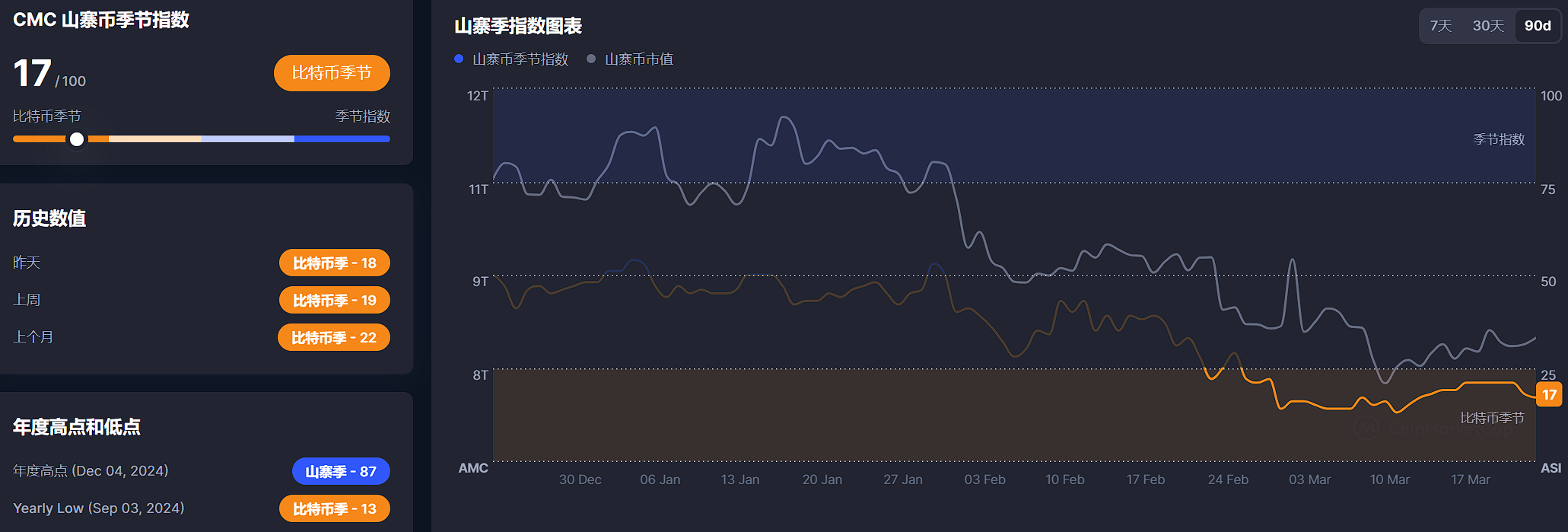Click the blue 山寨季 - 87 badge
Image resolution: width=1568 pixels, height=532 pixels.
coord(341,472)
